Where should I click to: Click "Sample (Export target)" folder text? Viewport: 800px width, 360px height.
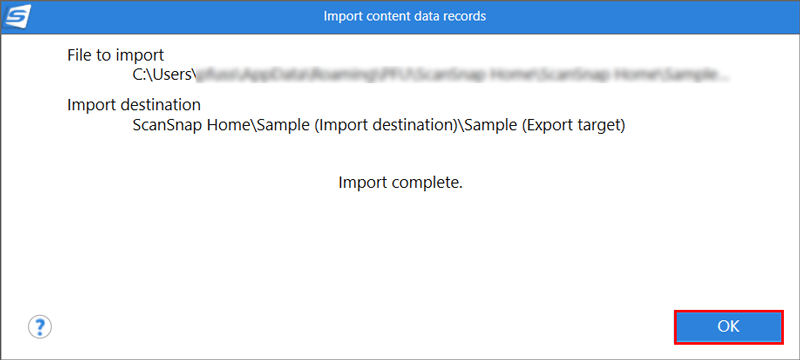(544, 126)
